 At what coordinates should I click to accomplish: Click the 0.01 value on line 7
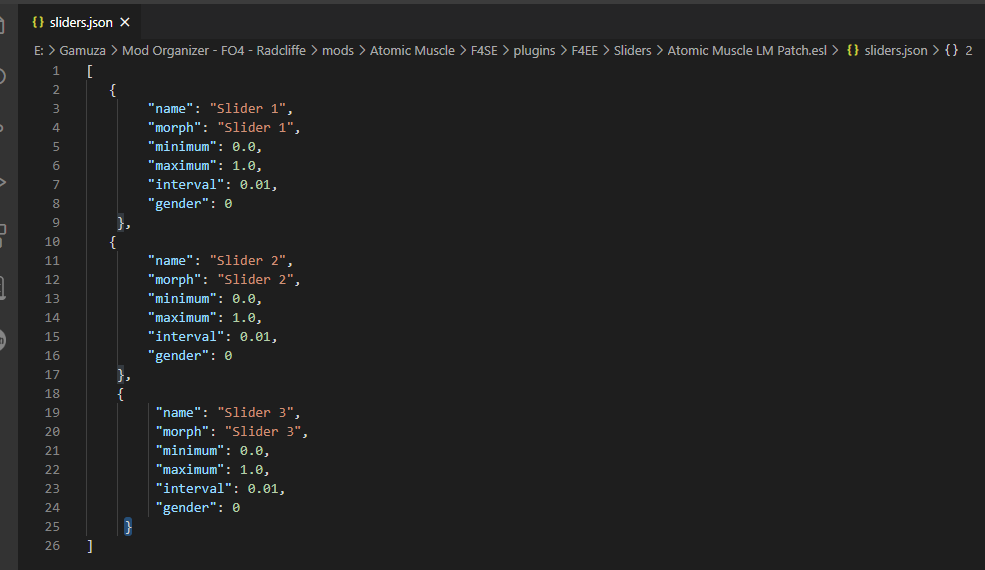(255, 184)
